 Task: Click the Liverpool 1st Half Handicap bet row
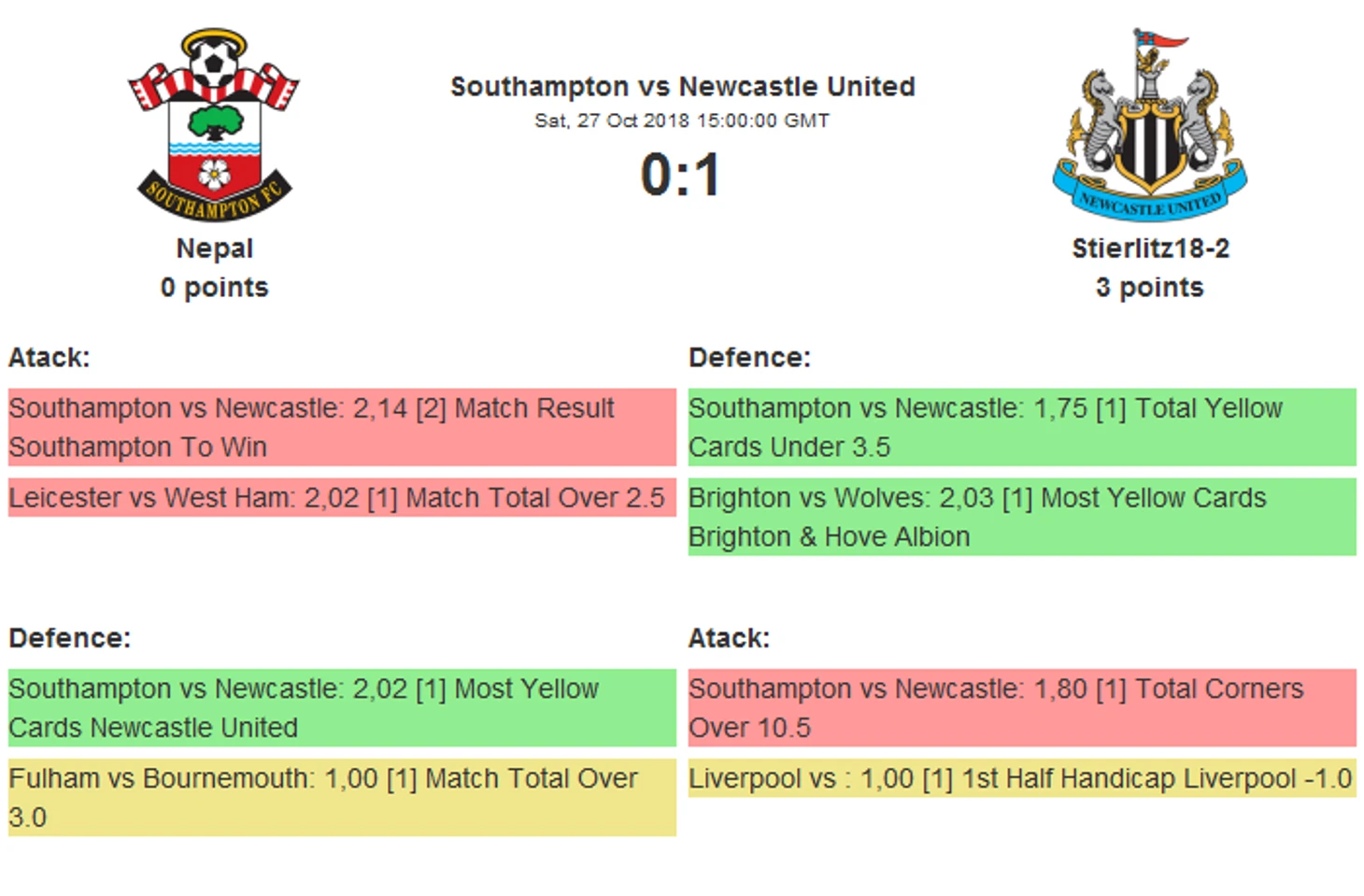[1022, 777]
